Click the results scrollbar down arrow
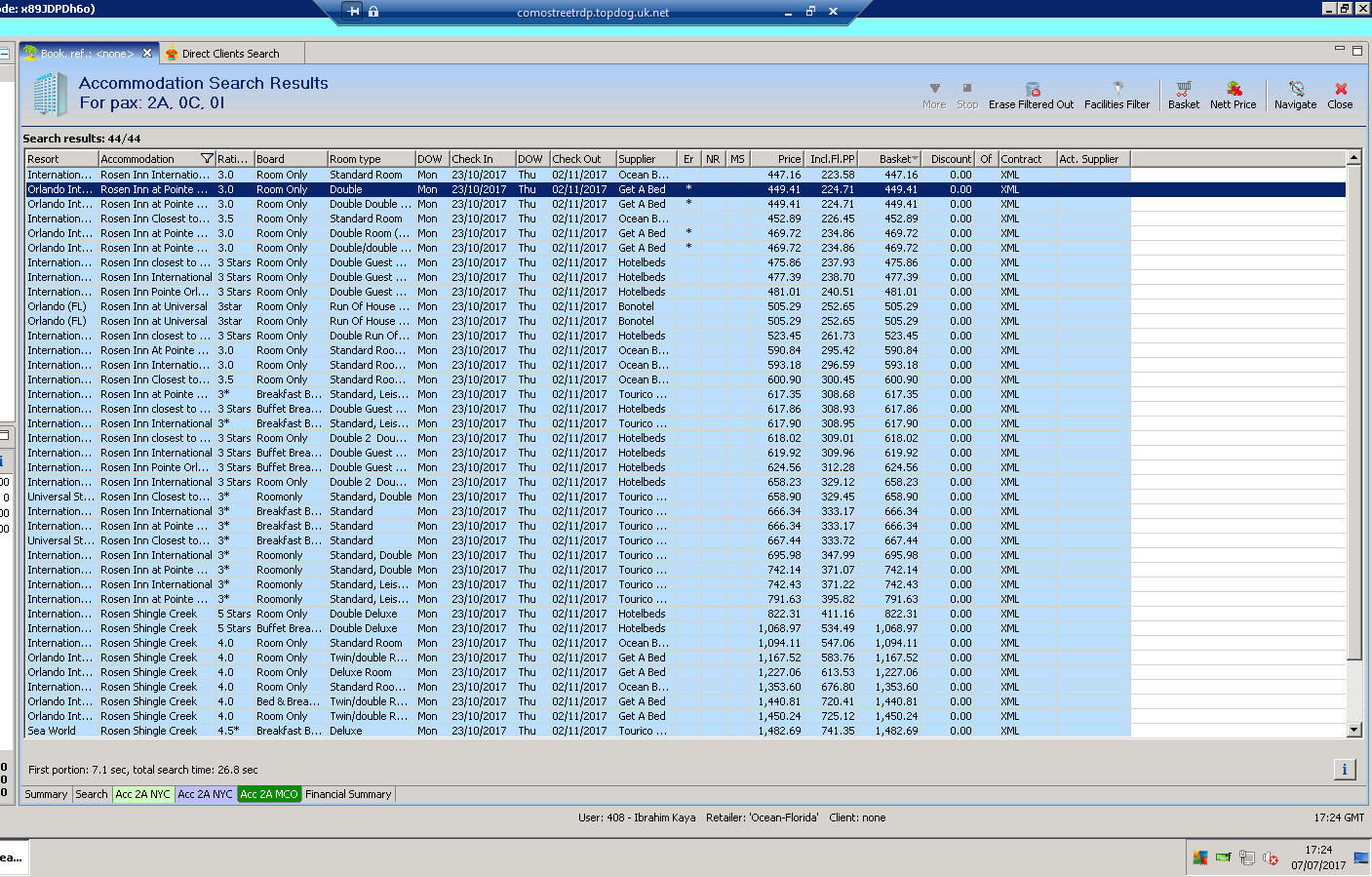1372x877 pixels. tap(1353, 730)
